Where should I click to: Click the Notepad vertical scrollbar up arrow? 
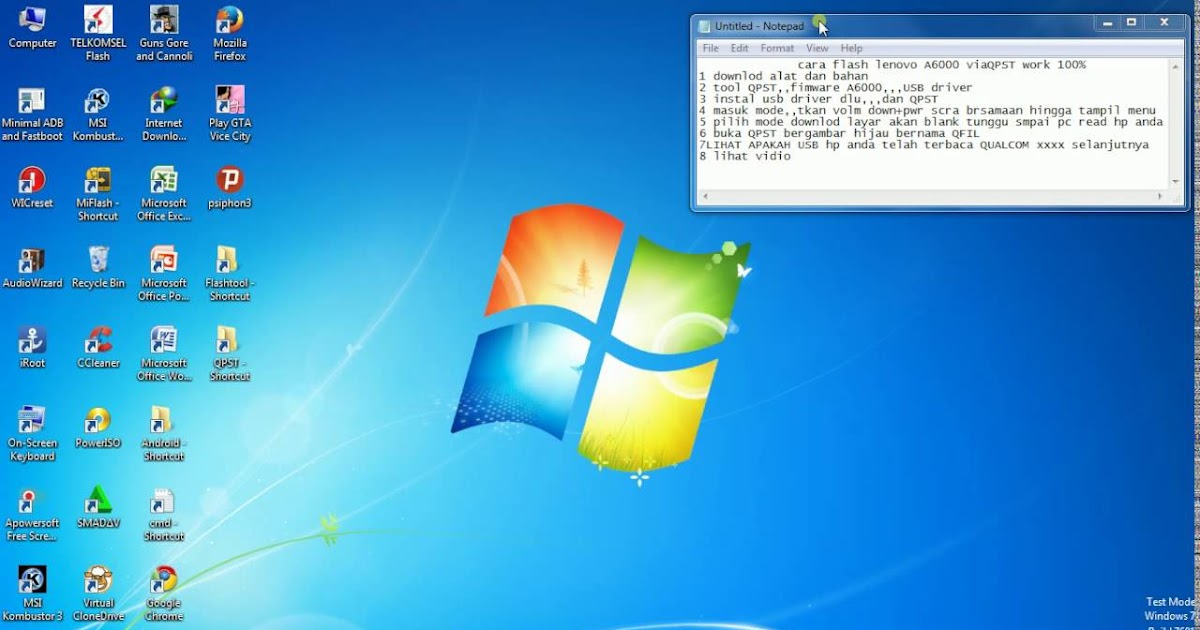point(1175,65)
